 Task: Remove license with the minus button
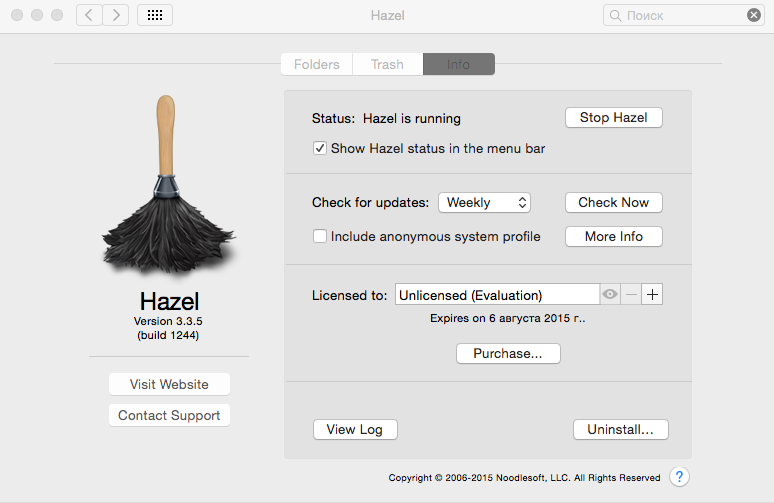632,294
